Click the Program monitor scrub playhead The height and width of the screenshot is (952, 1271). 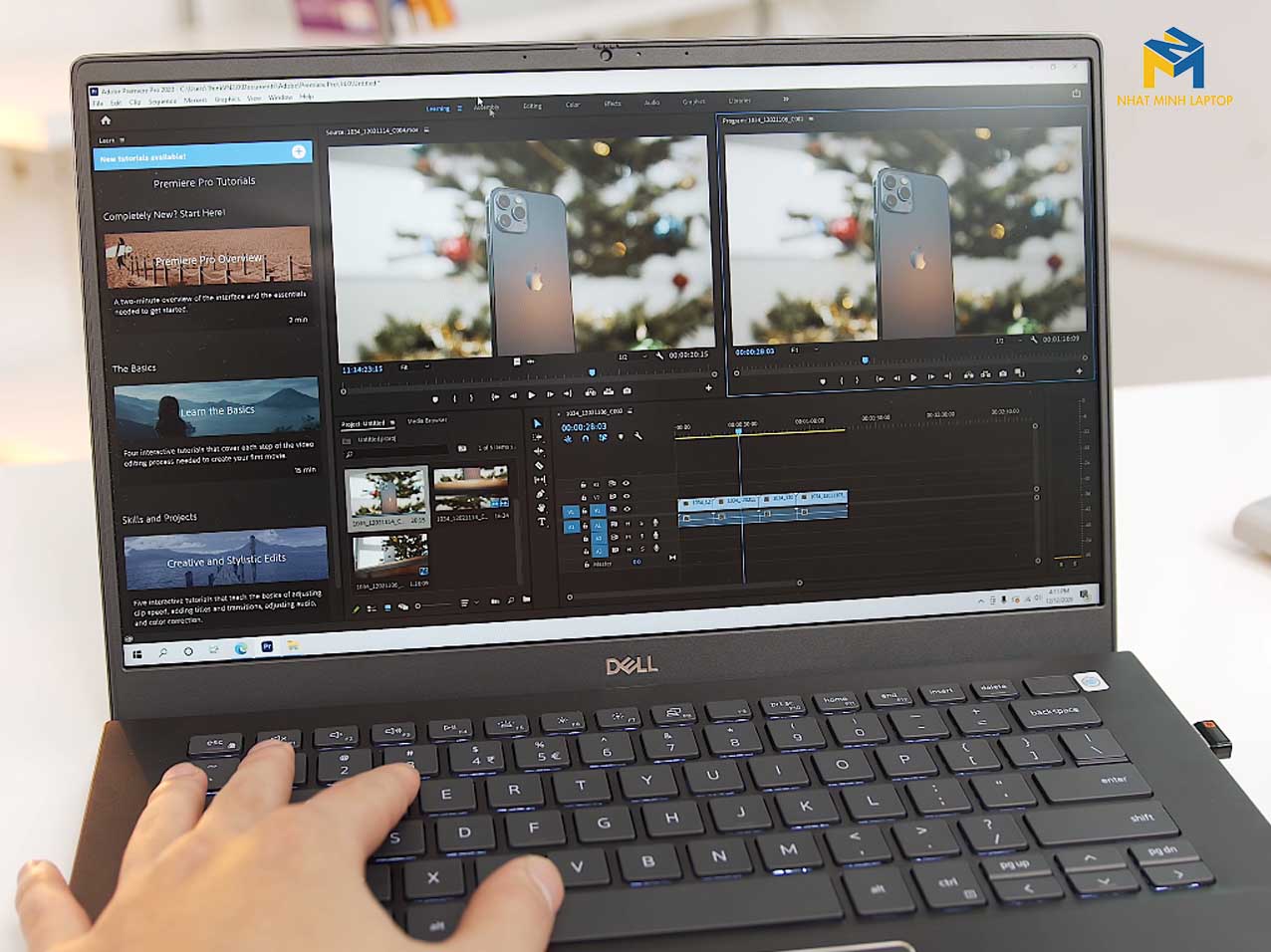865,360
